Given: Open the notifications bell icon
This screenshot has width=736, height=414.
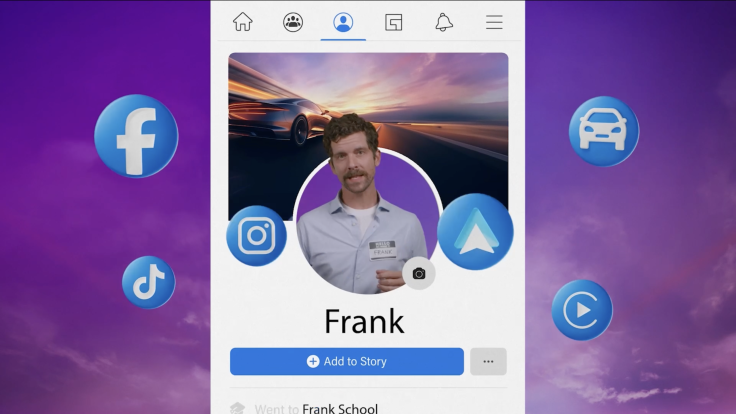Looking at the screenshot, I should [x=444, y=22].
